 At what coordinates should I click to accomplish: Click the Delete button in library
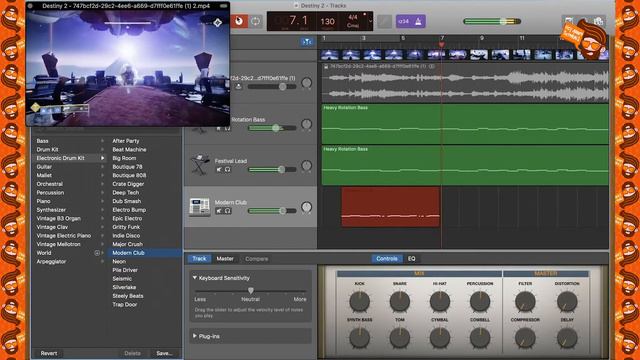tap(132, 353)
